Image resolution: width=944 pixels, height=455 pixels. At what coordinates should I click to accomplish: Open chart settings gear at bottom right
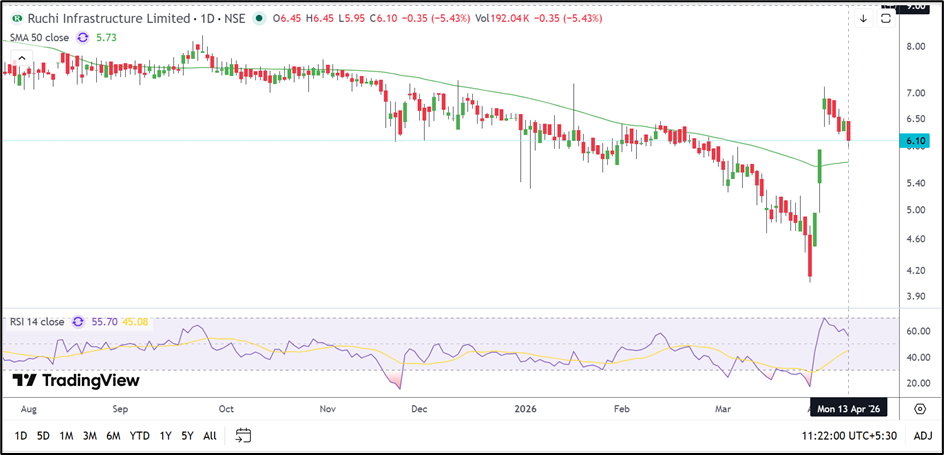(918, 408)
